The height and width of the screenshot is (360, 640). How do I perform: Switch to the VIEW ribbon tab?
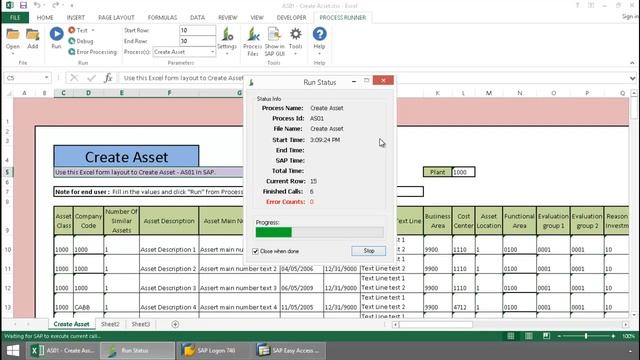pos(257,18)
